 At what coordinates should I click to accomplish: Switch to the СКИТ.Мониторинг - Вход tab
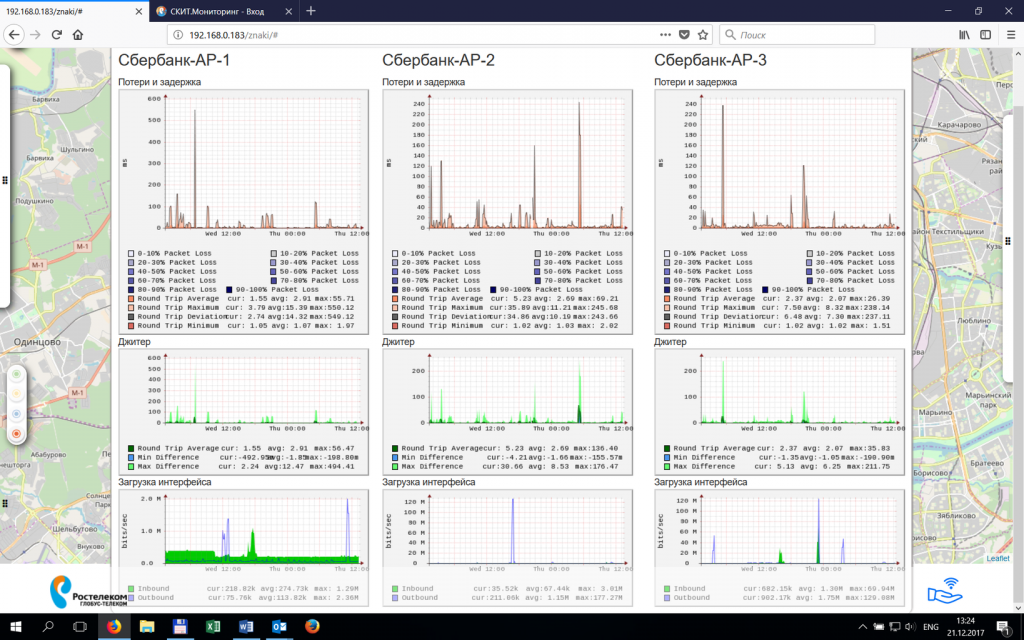(225, 12)
